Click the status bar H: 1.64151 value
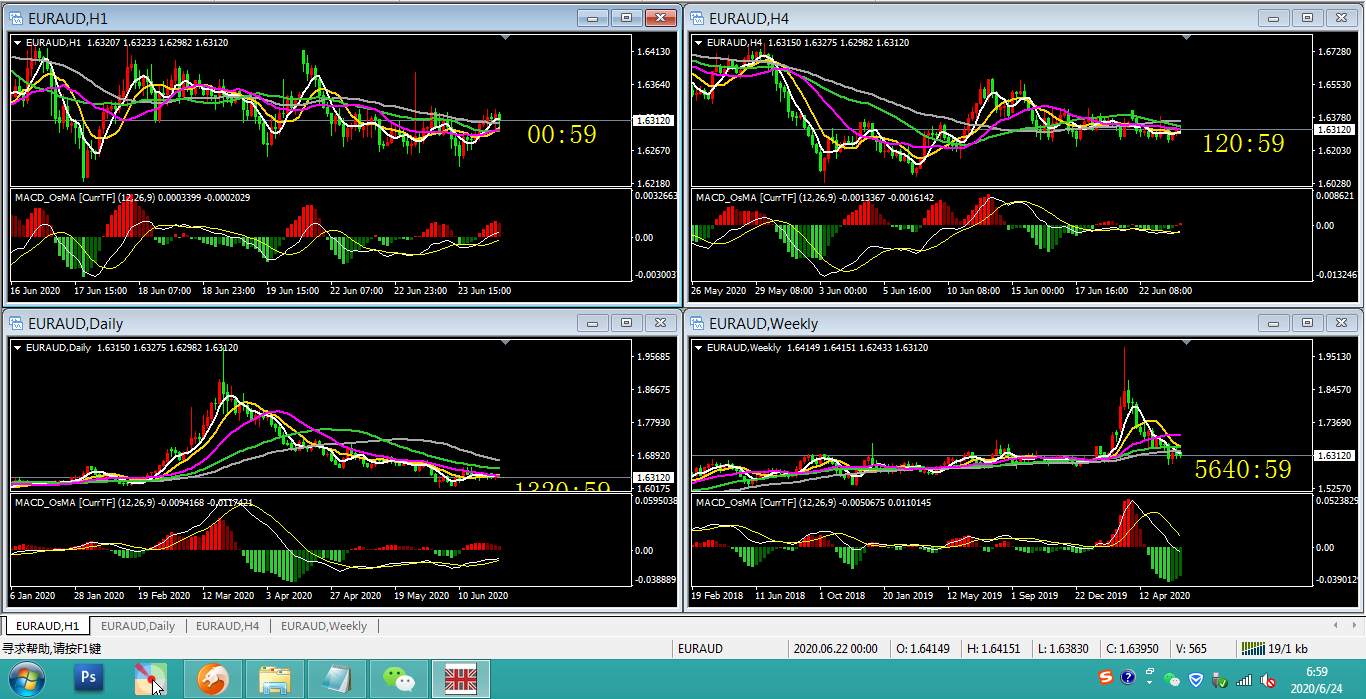This screenshot has width=1366, height=699. 994,649
